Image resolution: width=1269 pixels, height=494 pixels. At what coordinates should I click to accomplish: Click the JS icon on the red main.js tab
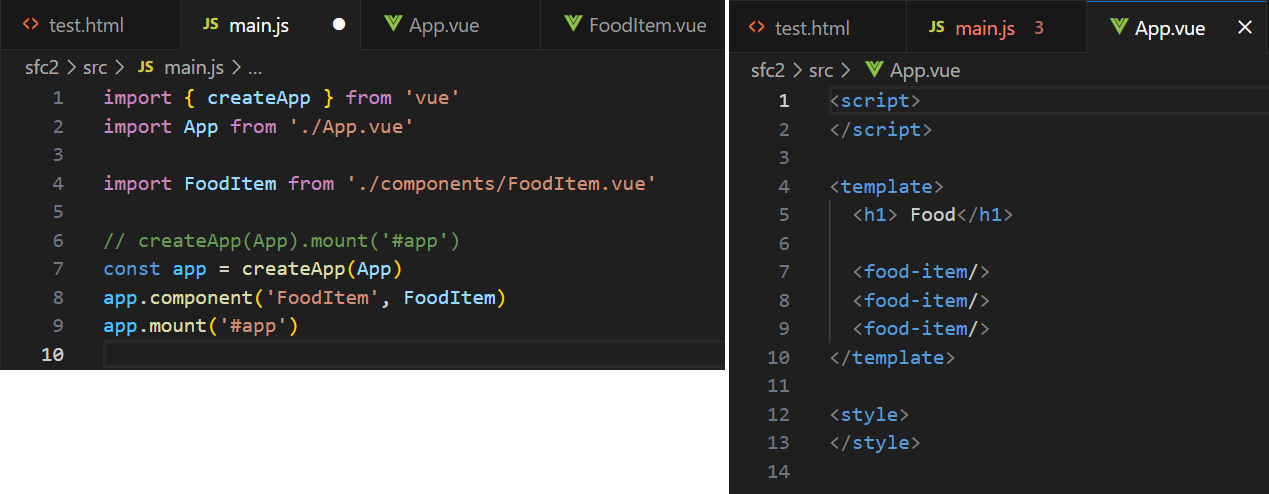[936, 28]
